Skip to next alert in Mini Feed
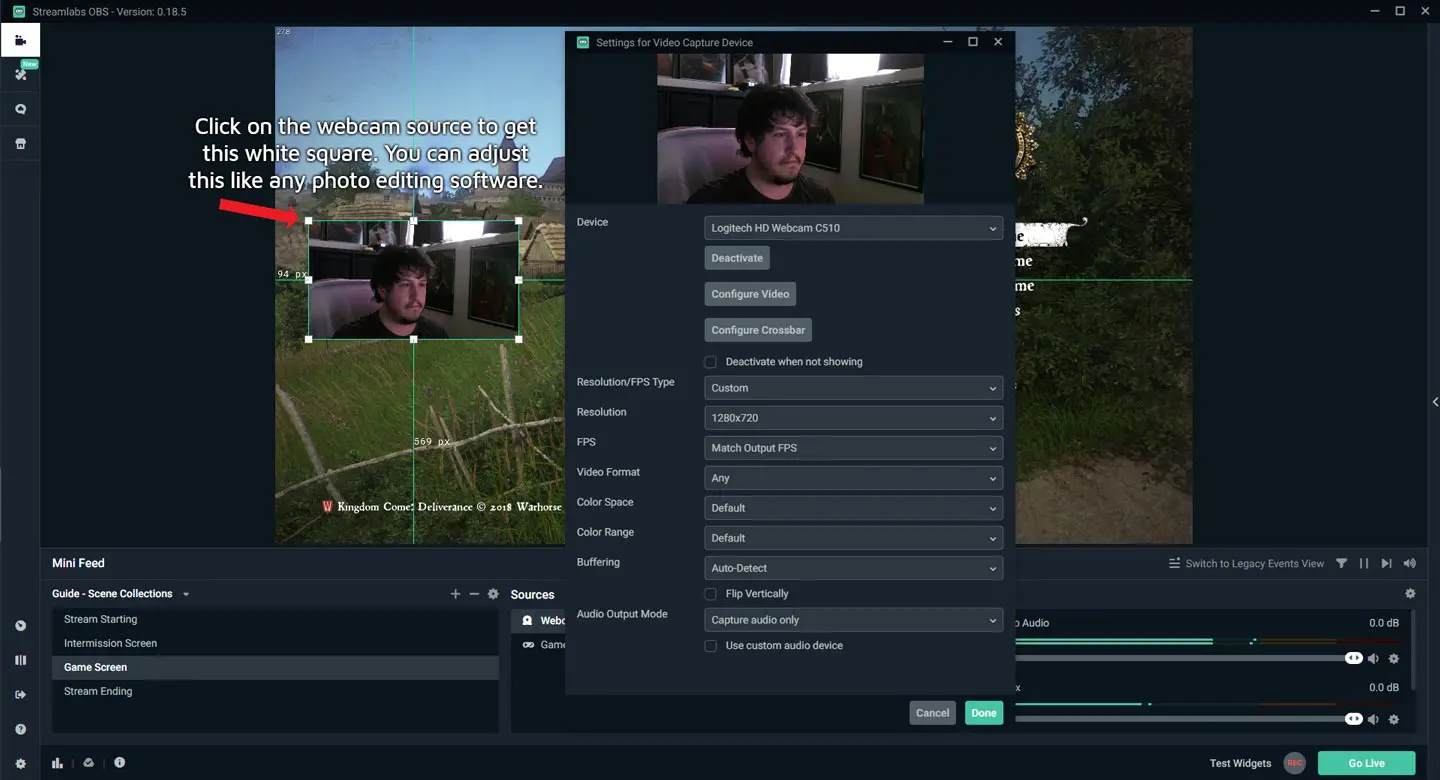This screenshot has height=780, width=1440. [x=1386, y=564]
